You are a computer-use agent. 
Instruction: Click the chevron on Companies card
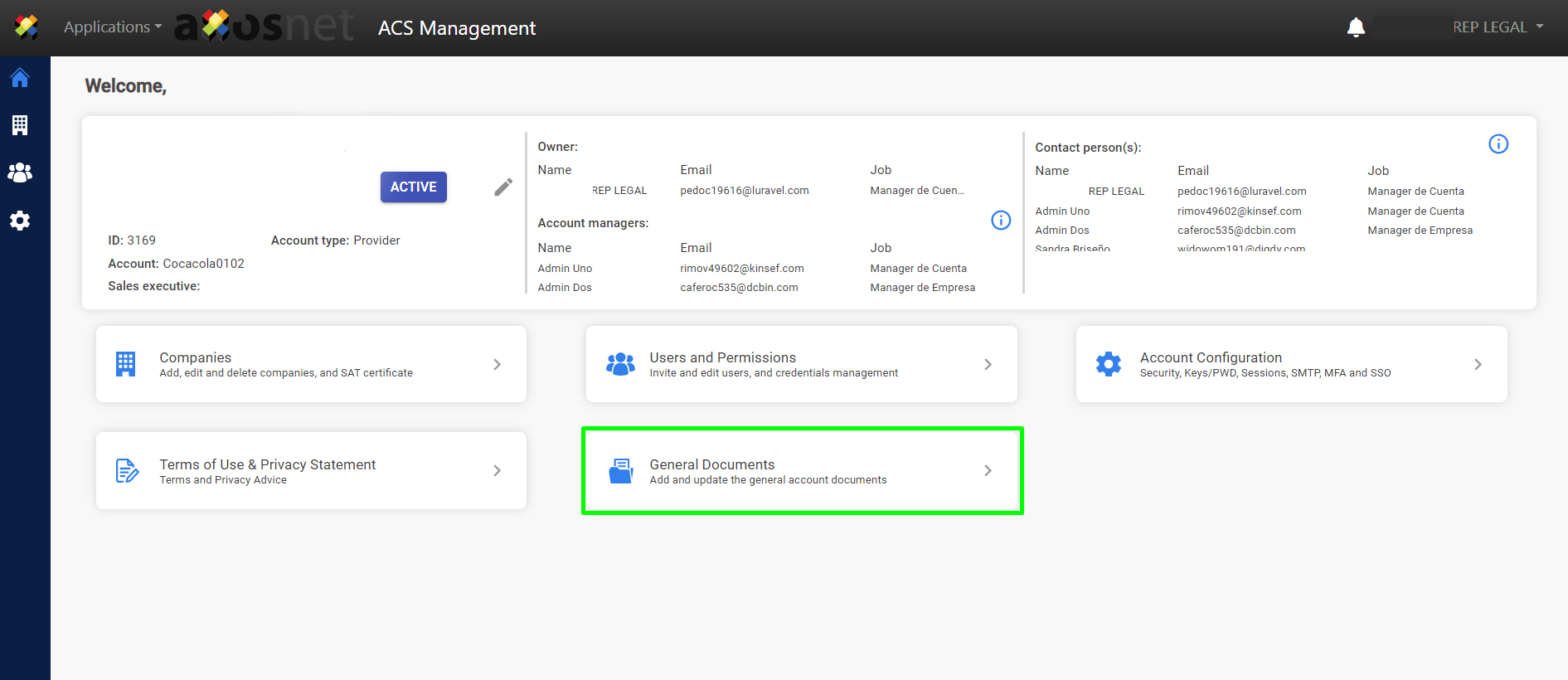pyautogui.click(x=497, y=365)
